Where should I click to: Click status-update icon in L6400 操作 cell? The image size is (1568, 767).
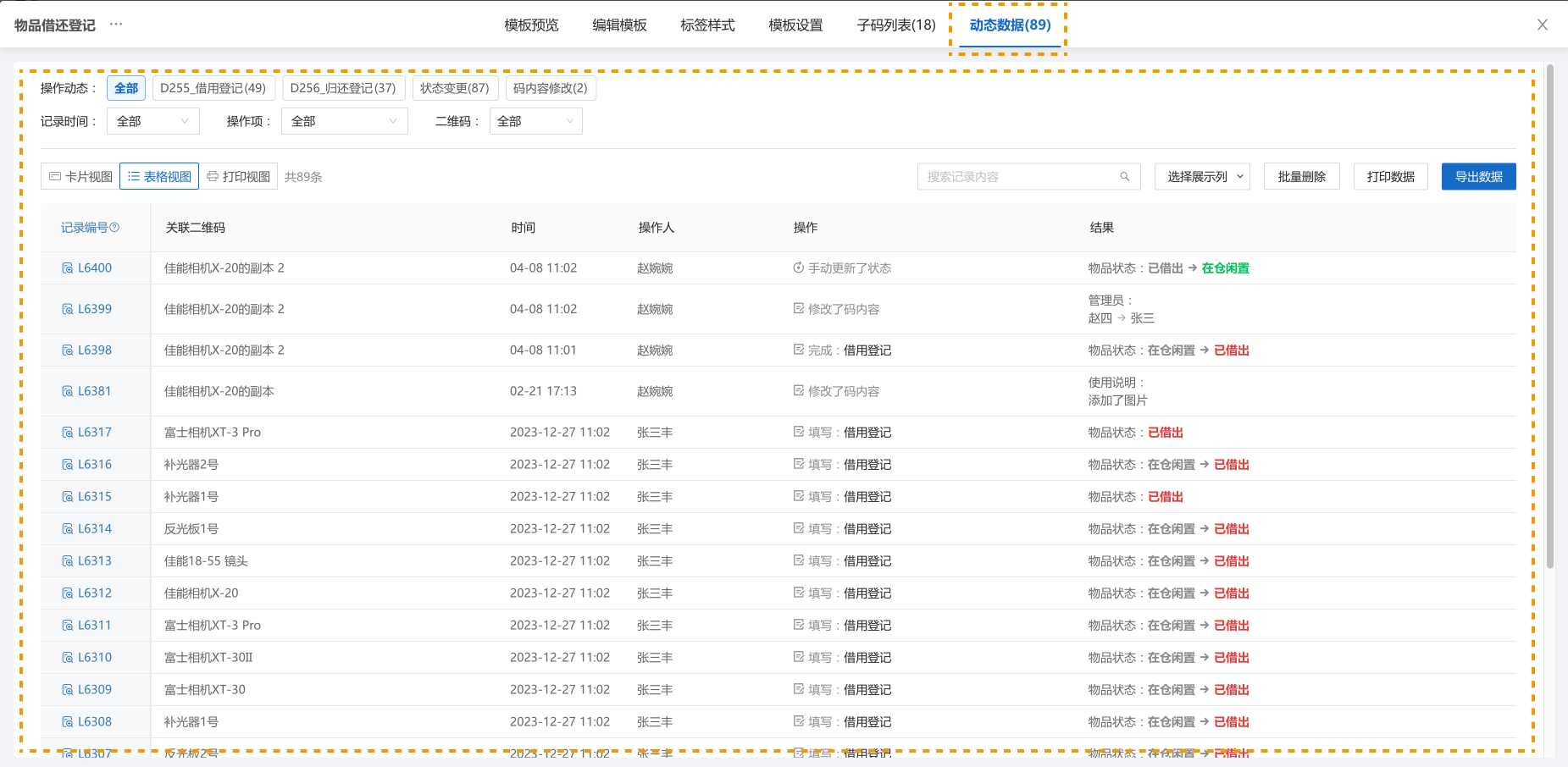point(798,268)
